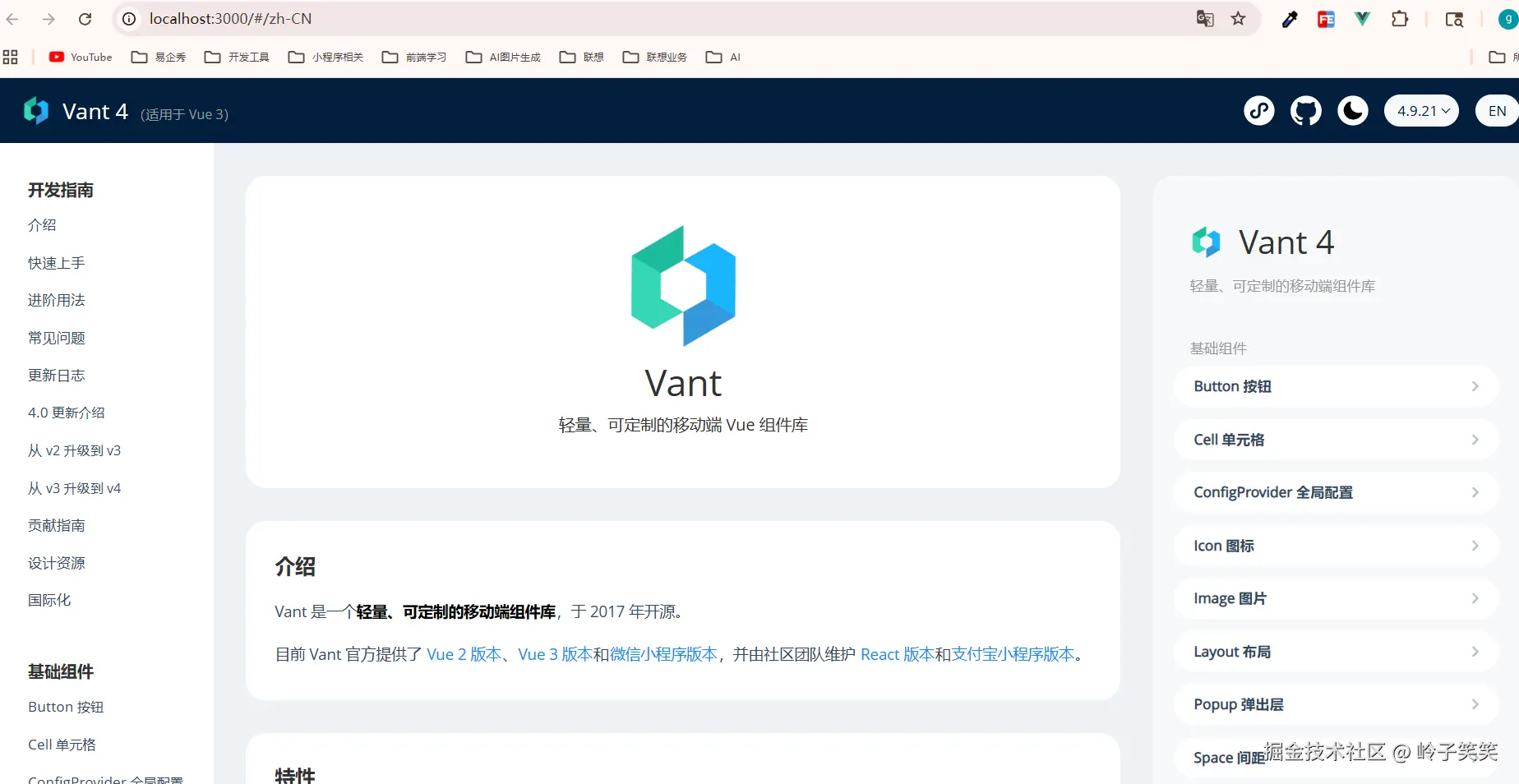1519x784 pixels.
Task: Open 进阶用法 in the sidebar
Action: [57, 300]
